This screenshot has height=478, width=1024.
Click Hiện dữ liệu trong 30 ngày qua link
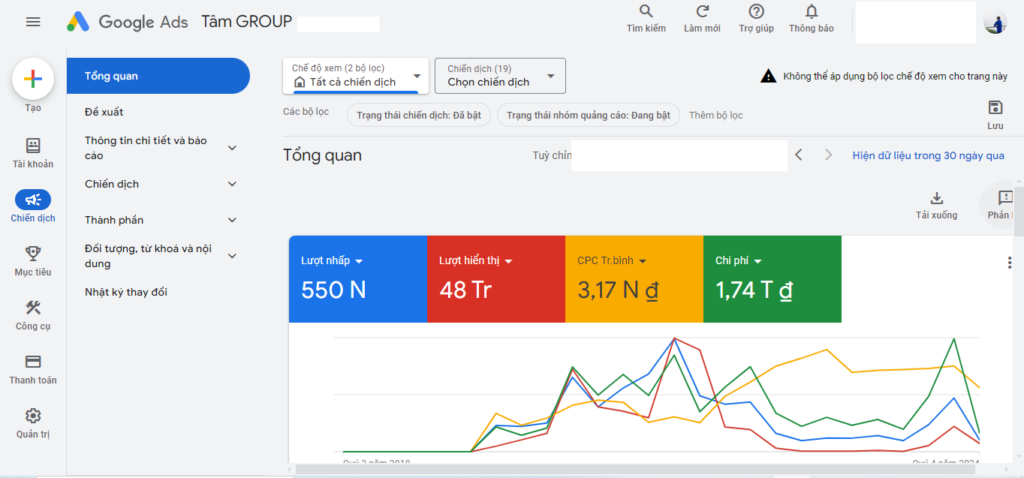(x=927, y=156)
